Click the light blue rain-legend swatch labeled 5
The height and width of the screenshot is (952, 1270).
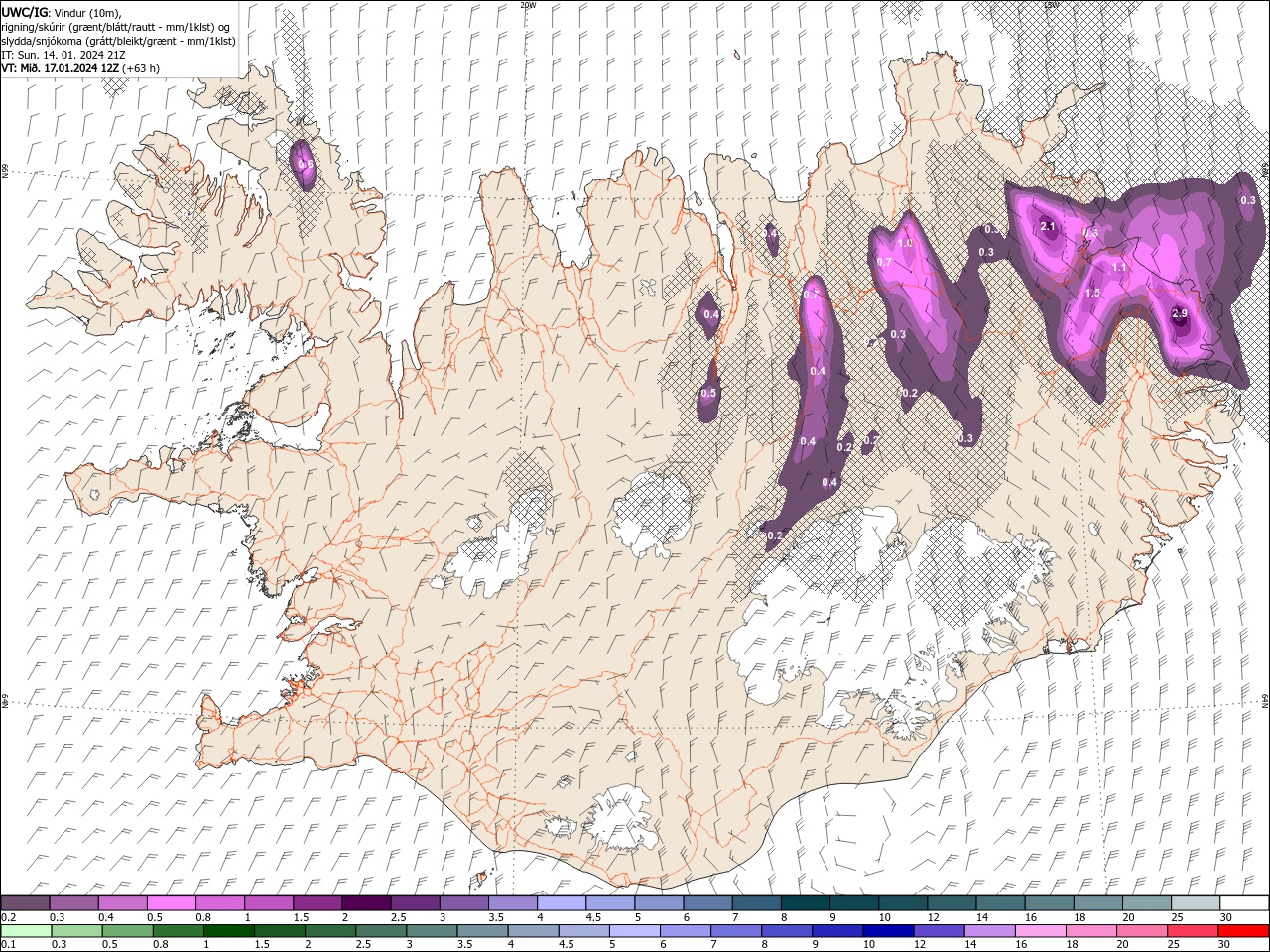tap(634, 931)
